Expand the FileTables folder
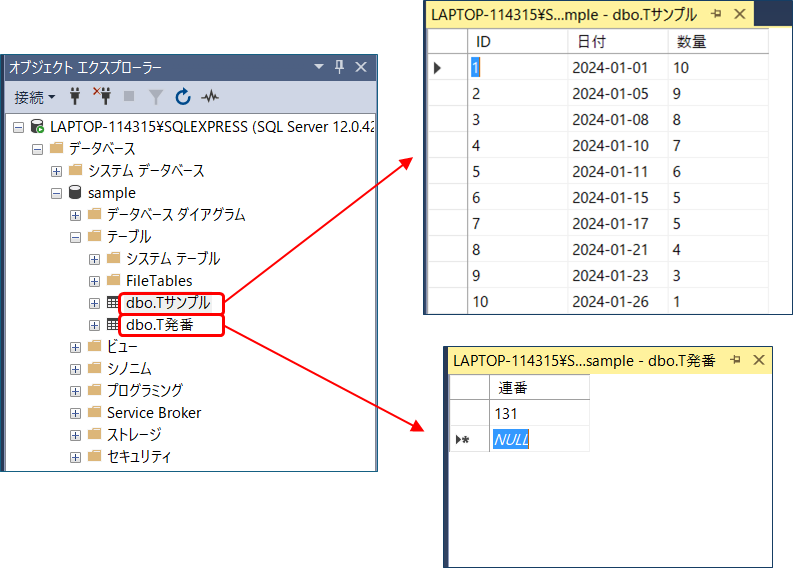The height and width of the screenshot is (568, 793). tap(94, 281)
